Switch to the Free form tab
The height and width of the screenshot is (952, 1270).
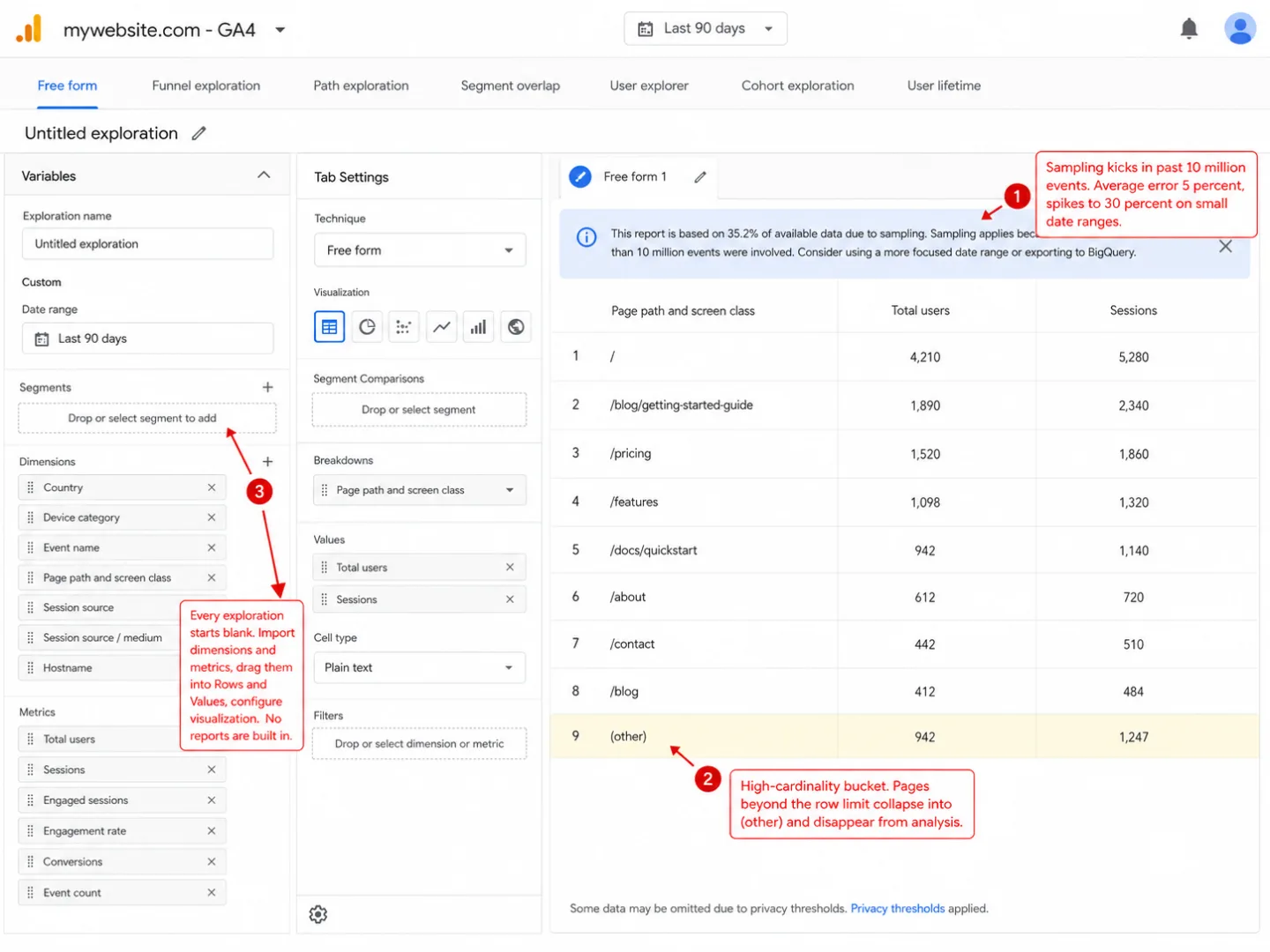point(67,86)
